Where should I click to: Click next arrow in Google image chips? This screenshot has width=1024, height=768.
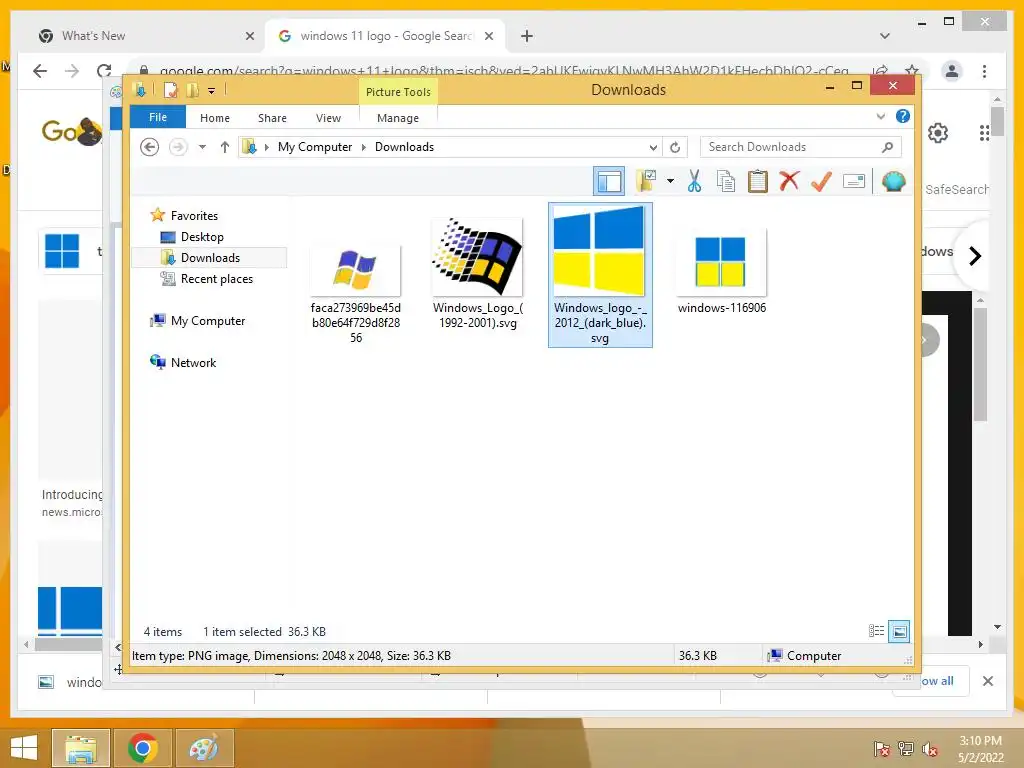click(x=975, y=256)
